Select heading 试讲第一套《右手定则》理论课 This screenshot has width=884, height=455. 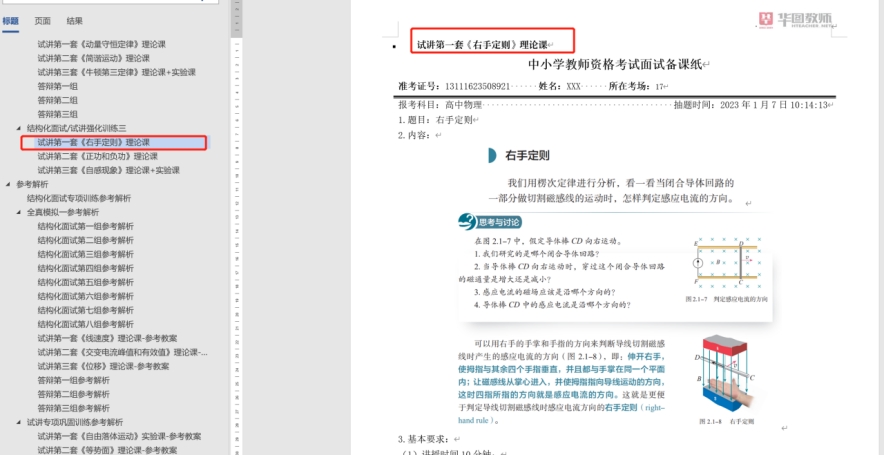93,143
